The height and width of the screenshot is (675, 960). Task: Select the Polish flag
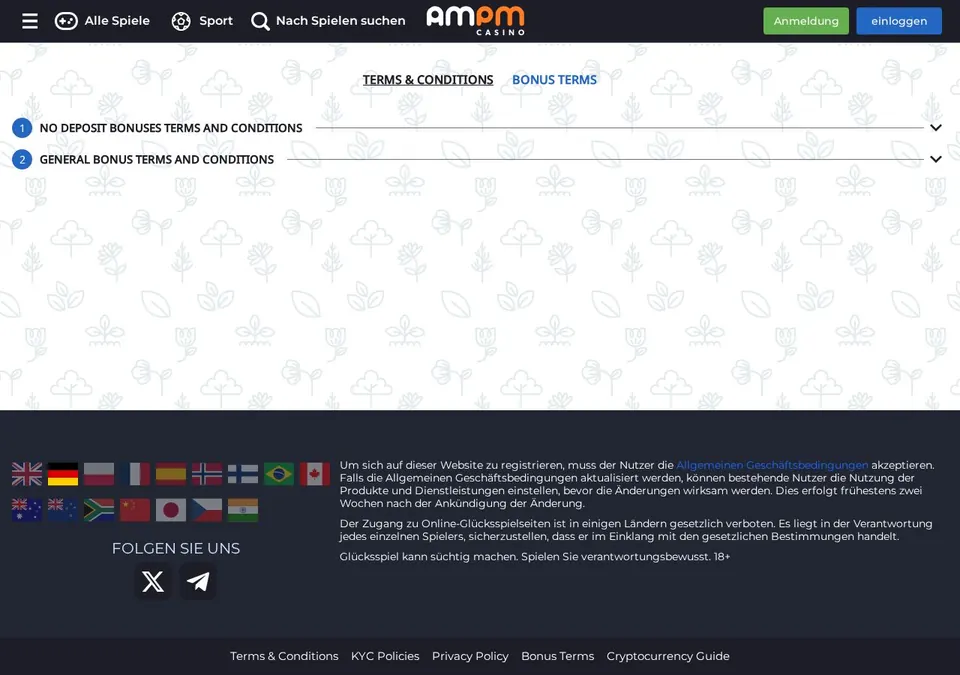pos(99,474)
